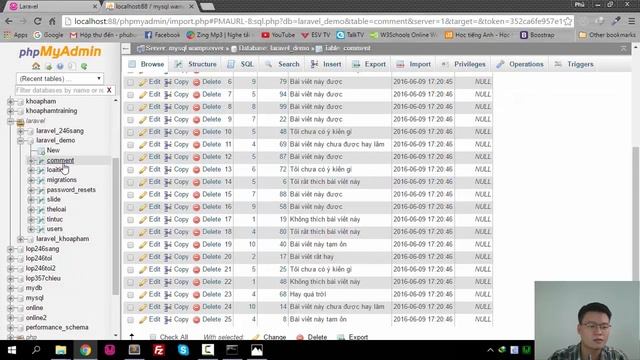This screenshot has width=640, height=360.
Task: Click the red Delete icon for row 15
Action: click(196, 195)
